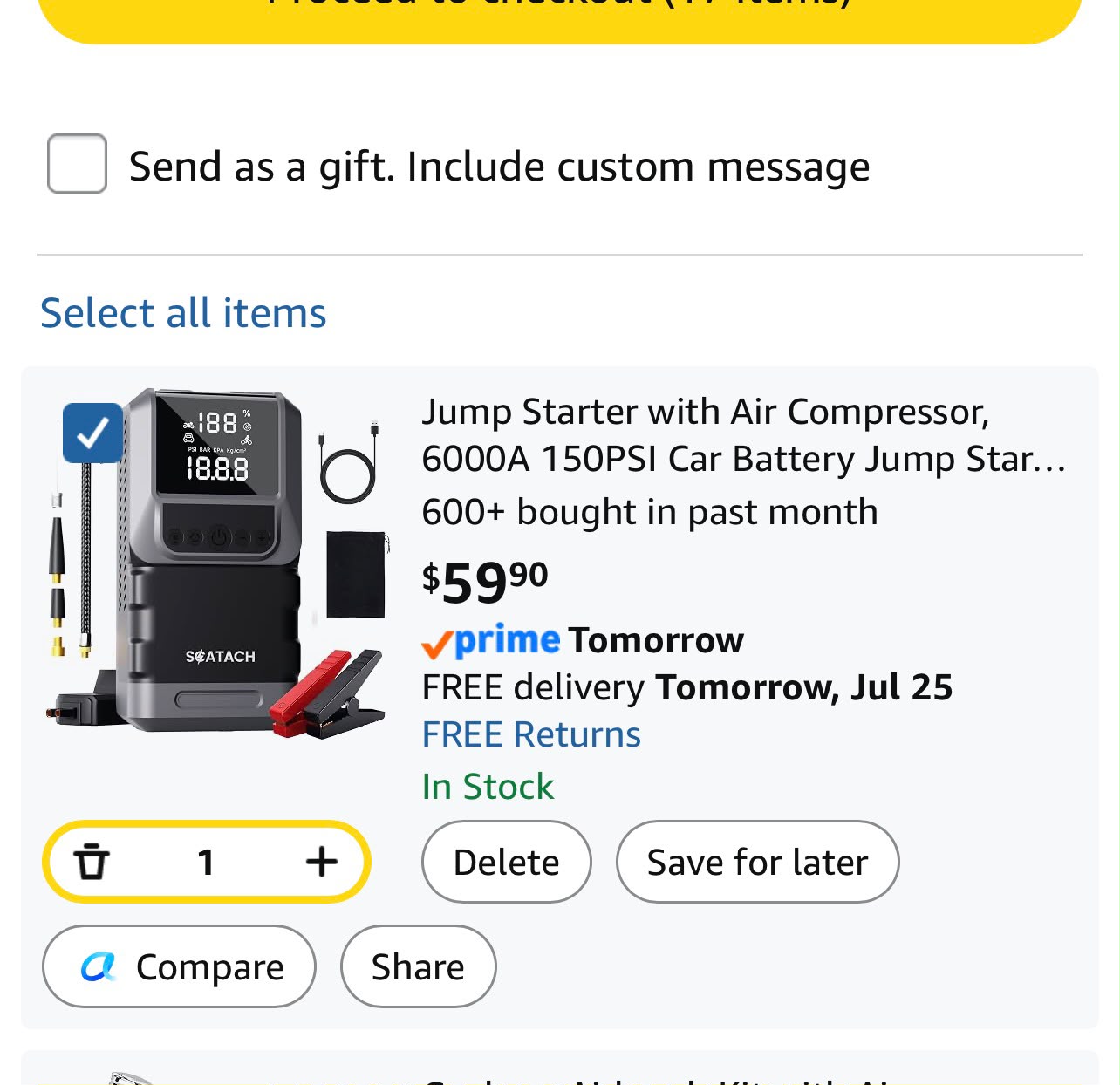Tap the trash icon in quantity stepper
Viewport: 1120px width, 1085px height.
click(x=91, y=862)
